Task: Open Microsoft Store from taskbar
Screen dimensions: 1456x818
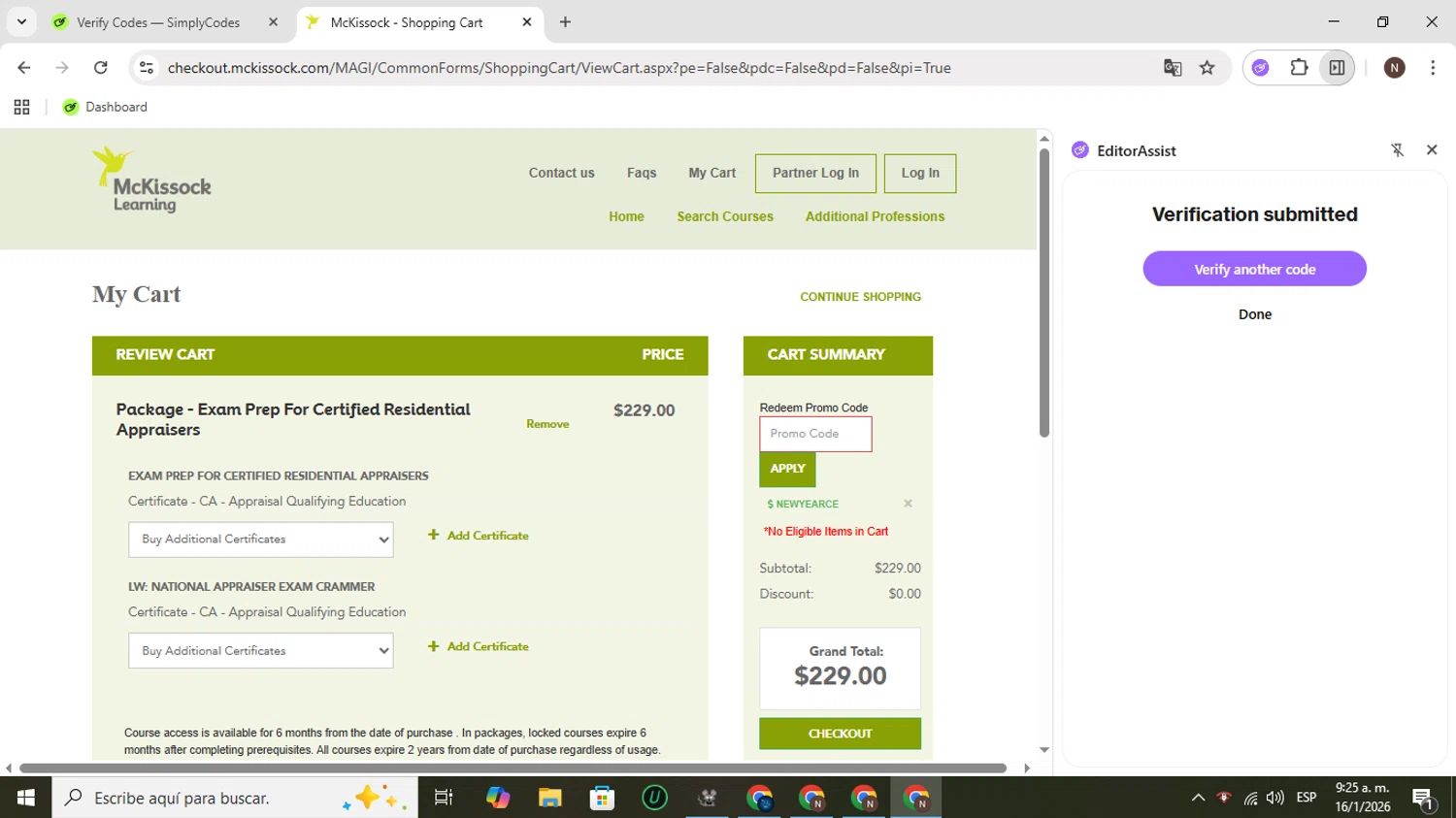Action: pos(603,798)
